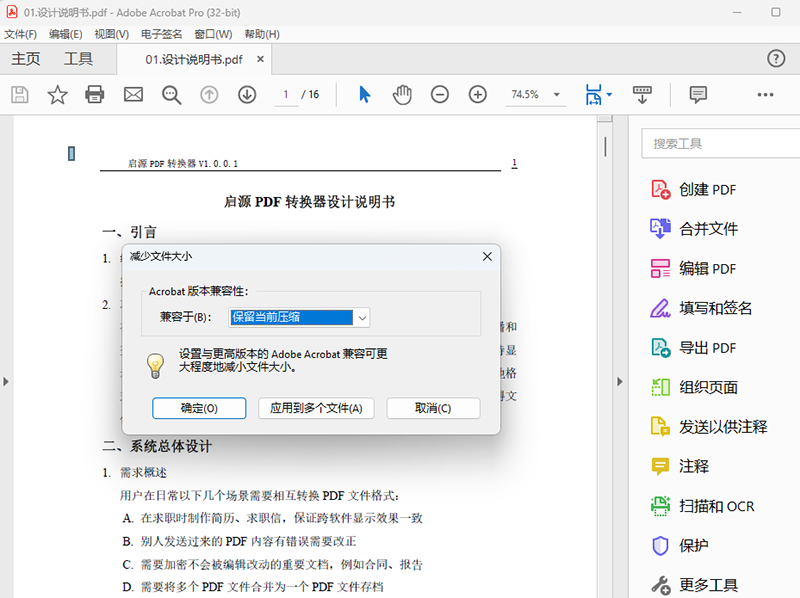800x598 pixels.
Task: Click the 搜索工具 search box
Action: point(720,143)
